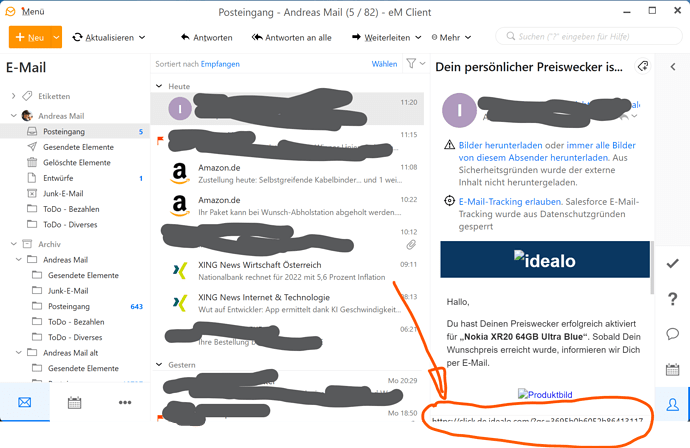Collapse the Andreas Mail account node
Screen dimensions: 690x448
coord(13,116)
